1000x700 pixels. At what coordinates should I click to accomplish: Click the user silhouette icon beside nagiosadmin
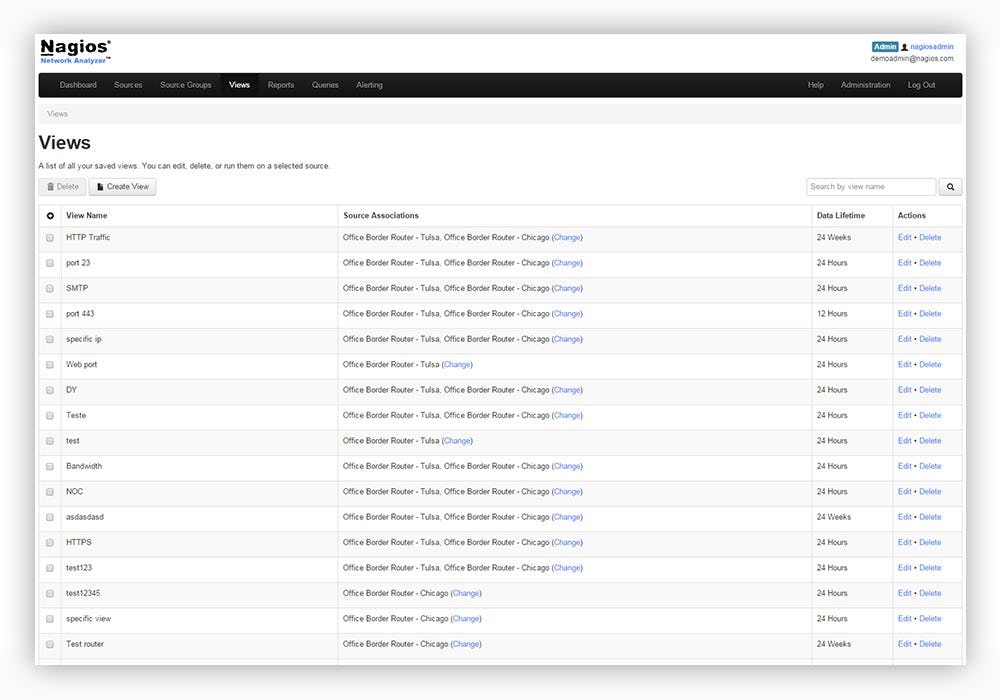tap(903, 46)
